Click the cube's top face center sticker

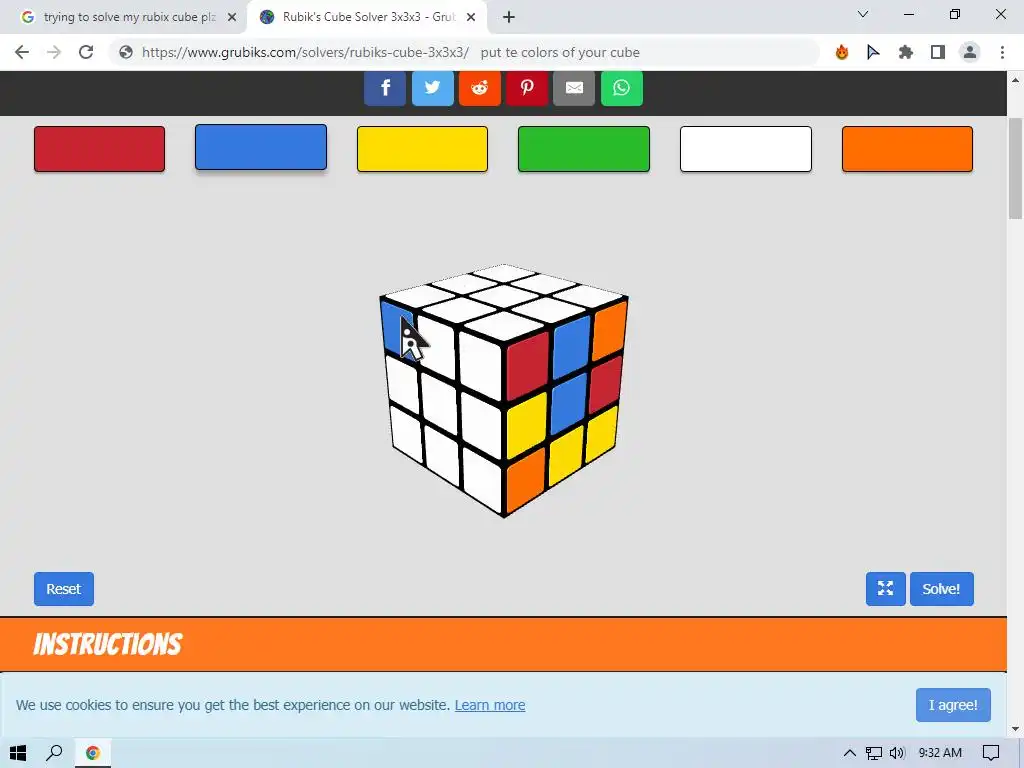point(504,295)
